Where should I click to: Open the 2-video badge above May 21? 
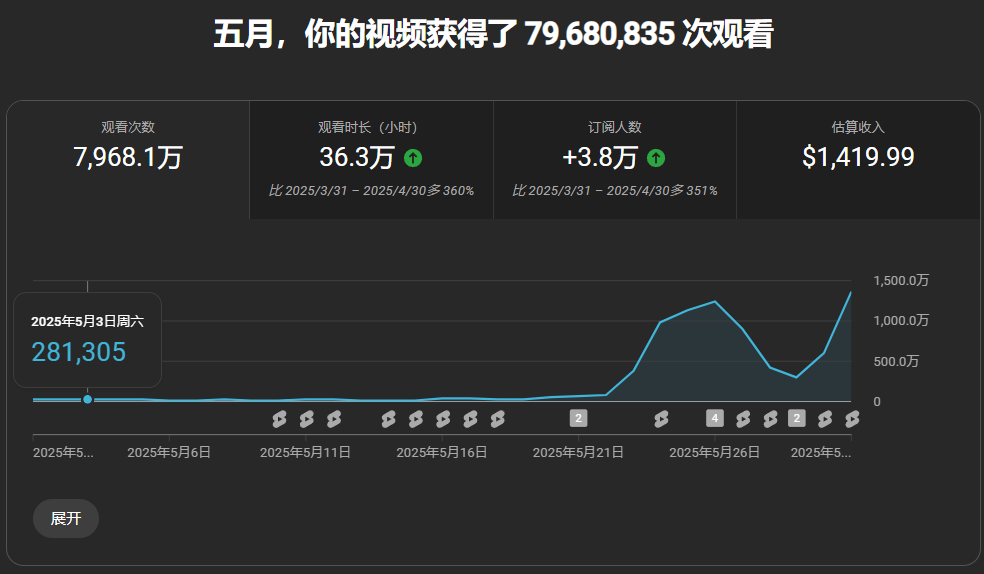click(x=579, y=418)
